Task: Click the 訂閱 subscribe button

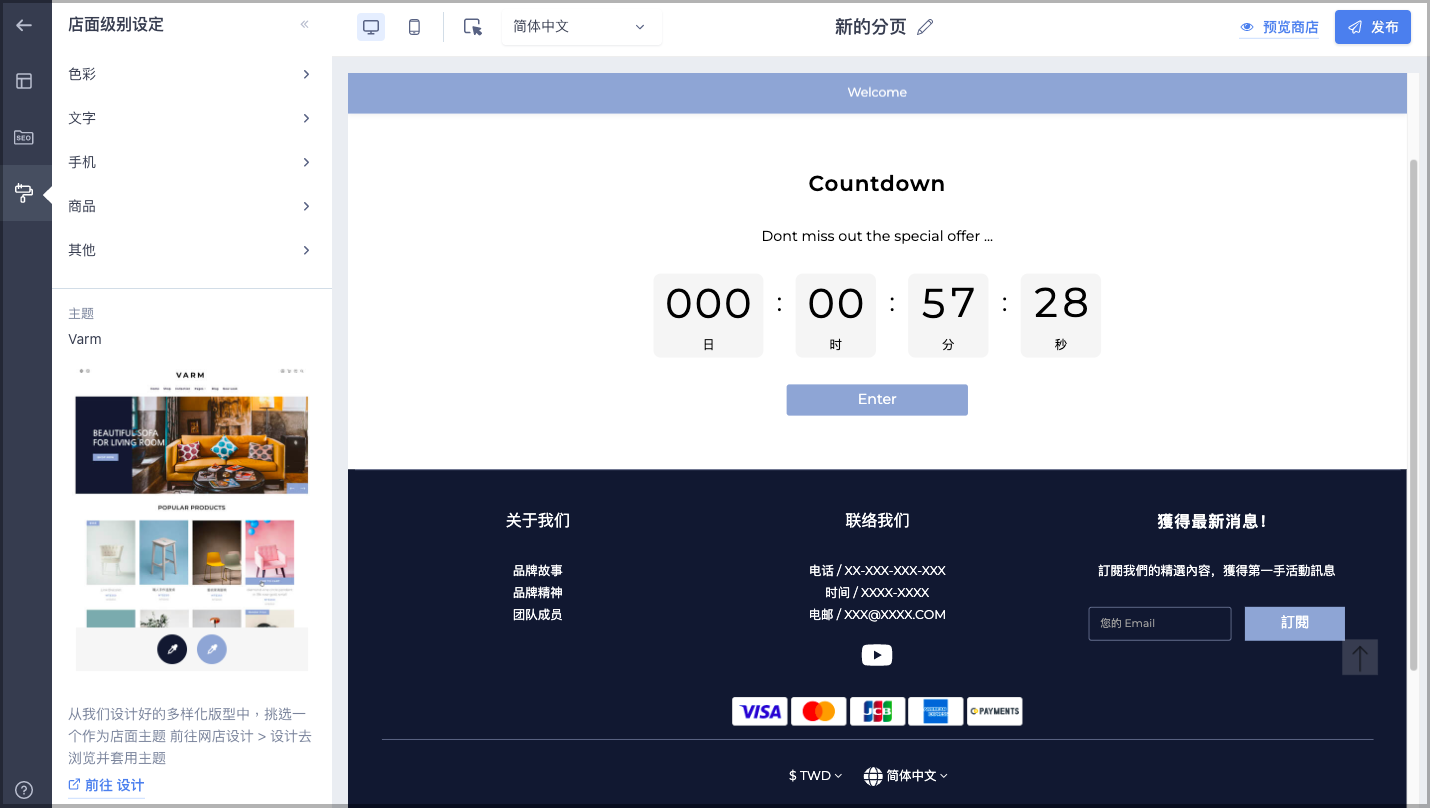Action: tap(1295, 623)
